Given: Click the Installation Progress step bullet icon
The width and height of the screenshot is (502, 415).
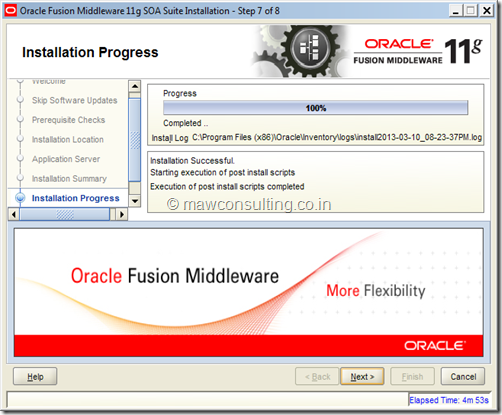Looking at the screenshot, I should click(x=20, y=198).
